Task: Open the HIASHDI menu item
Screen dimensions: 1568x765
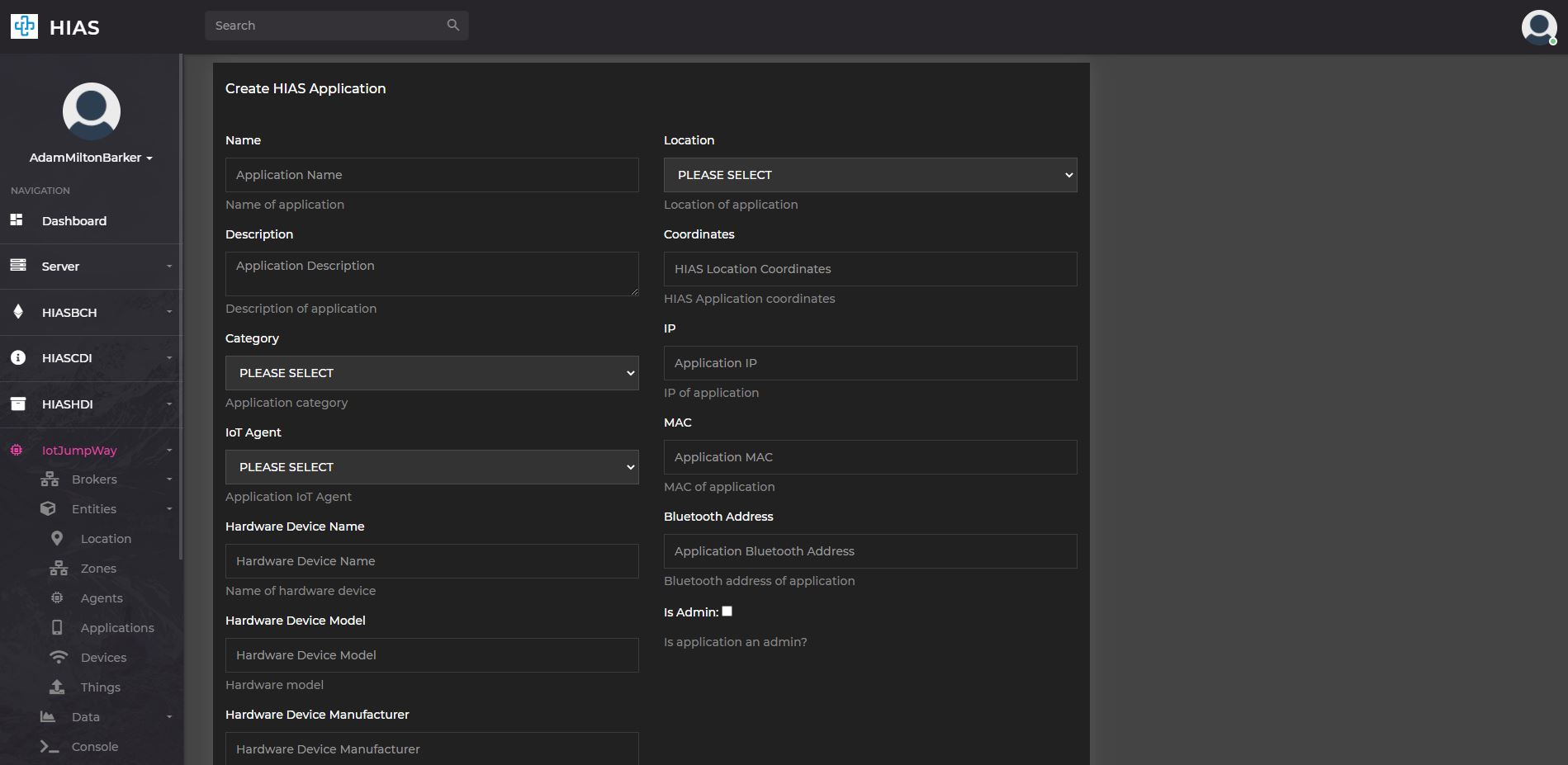Action: point(68,404)
